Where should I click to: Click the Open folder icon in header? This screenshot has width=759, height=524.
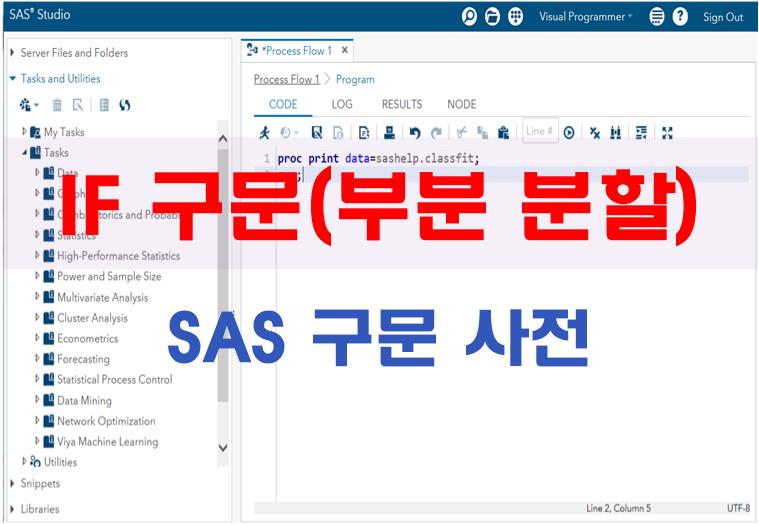tap(492, 17)
